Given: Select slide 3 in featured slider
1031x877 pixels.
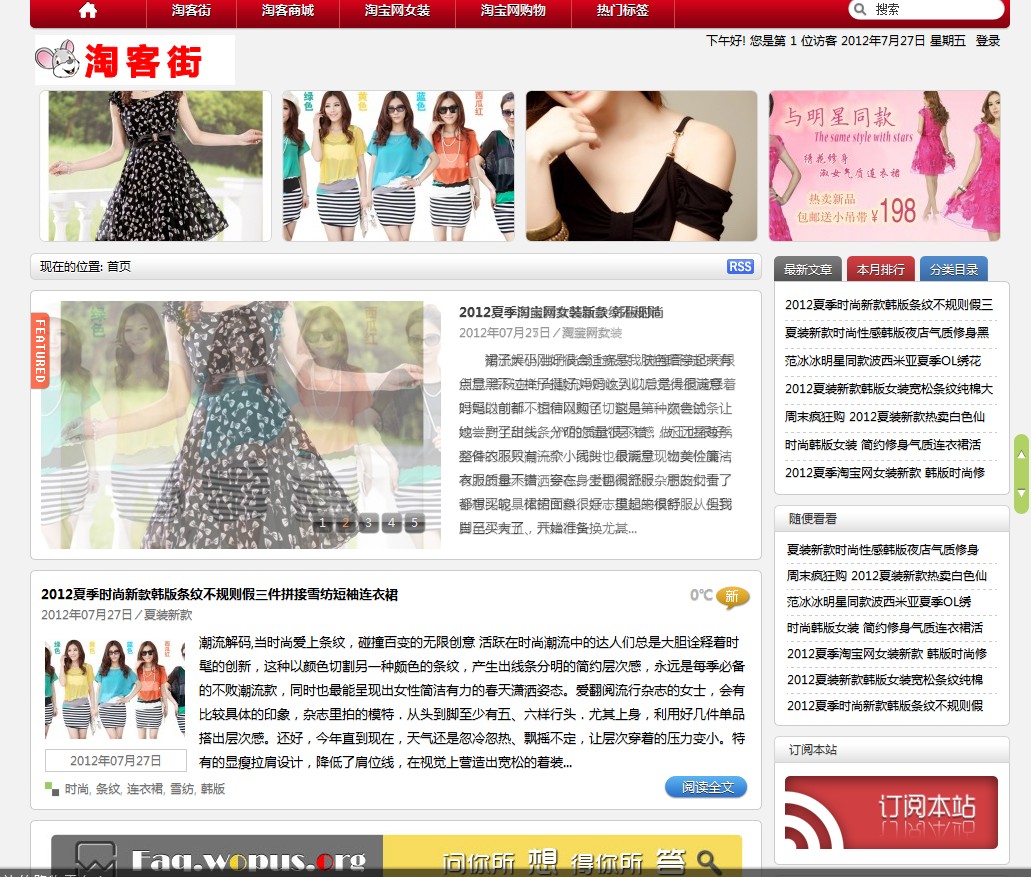Looking at the screenshot, I should point(368,523).
